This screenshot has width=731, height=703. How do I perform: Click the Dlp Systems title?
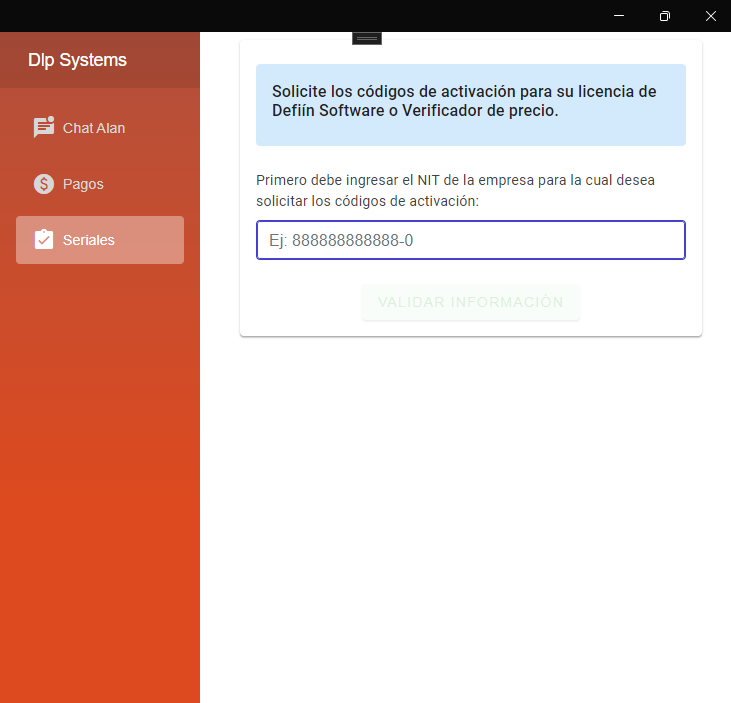click(77, 60)
